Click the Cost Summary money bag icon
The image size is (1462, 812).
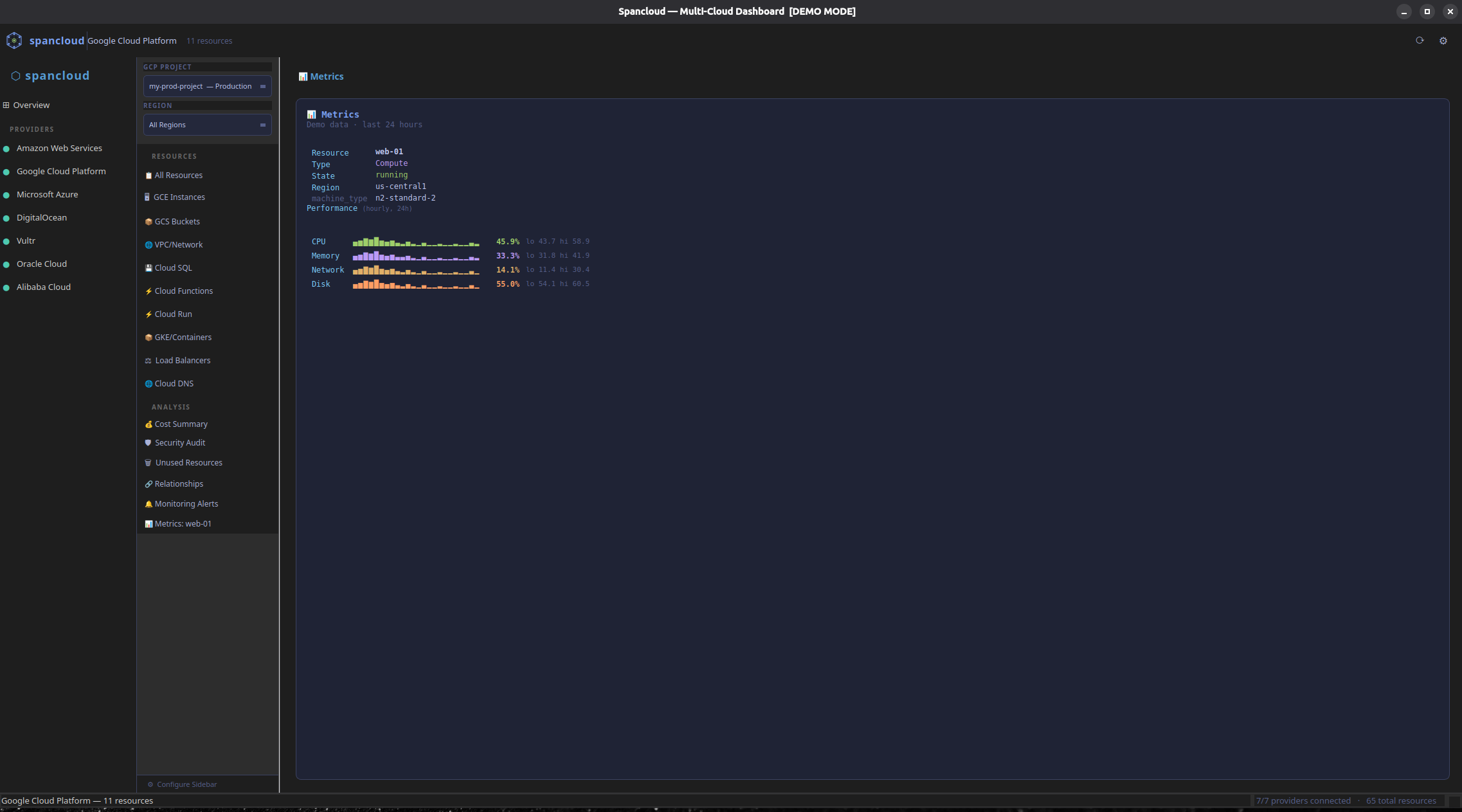click(x=149, y=424)
